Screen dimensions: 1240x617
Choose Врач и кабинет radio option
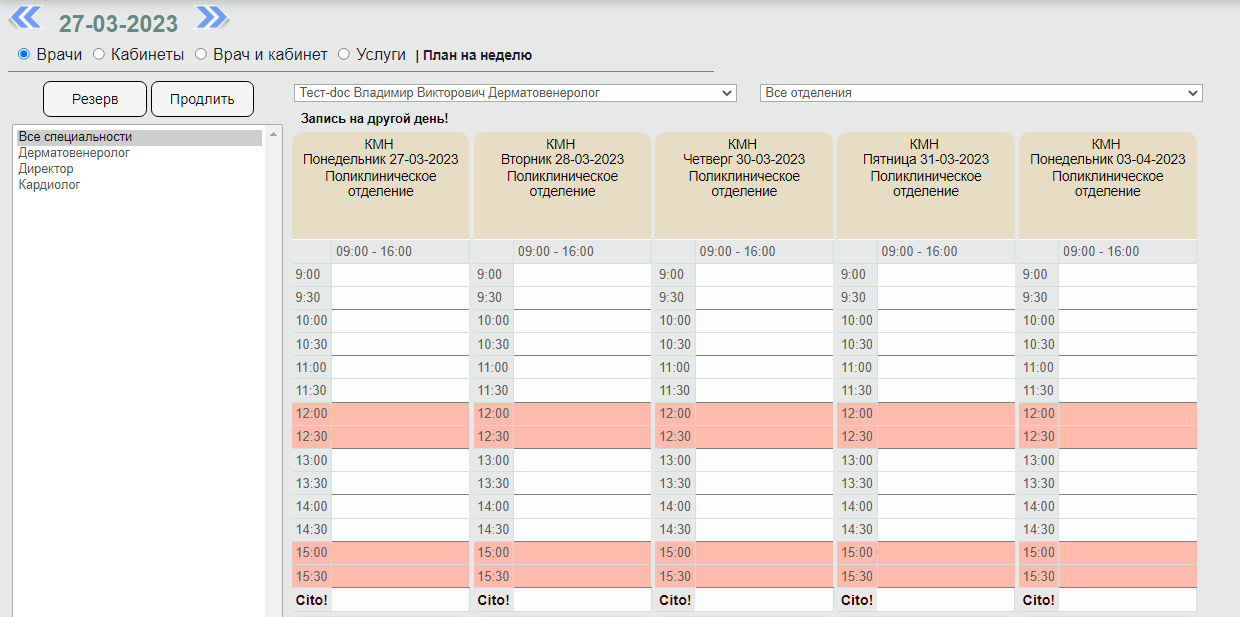(201, 55)
